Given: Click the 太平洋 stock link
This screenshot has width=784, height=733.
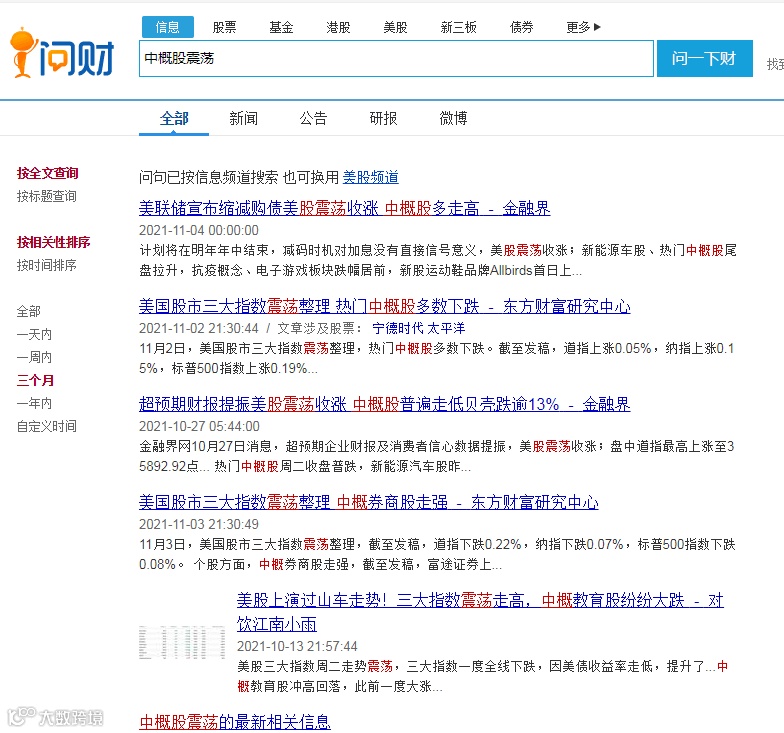Looking at the screenshot, I should pos(446,328).
